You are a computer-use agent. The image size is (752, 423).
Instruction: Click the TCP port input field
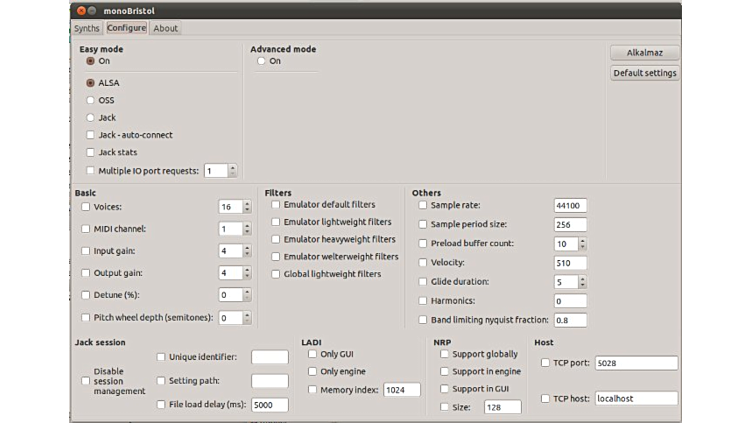click(x=636, y=363)
